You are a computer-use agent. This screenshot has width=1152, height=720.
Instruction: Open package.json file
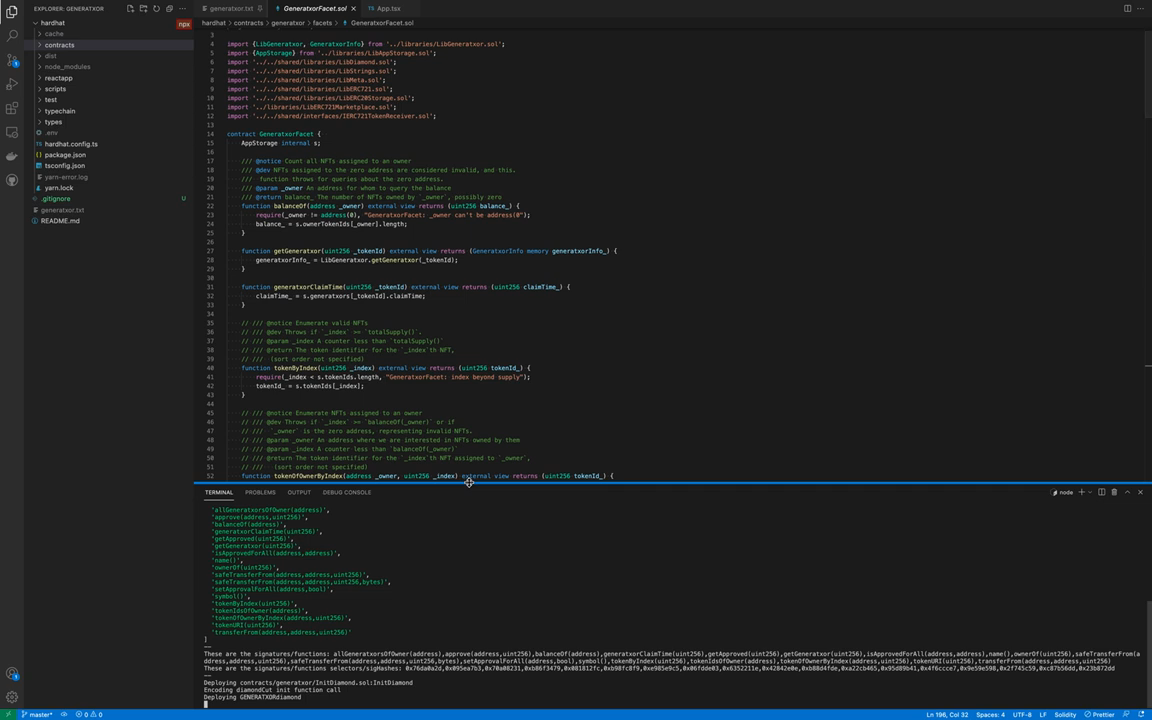(x=109, y=155)
